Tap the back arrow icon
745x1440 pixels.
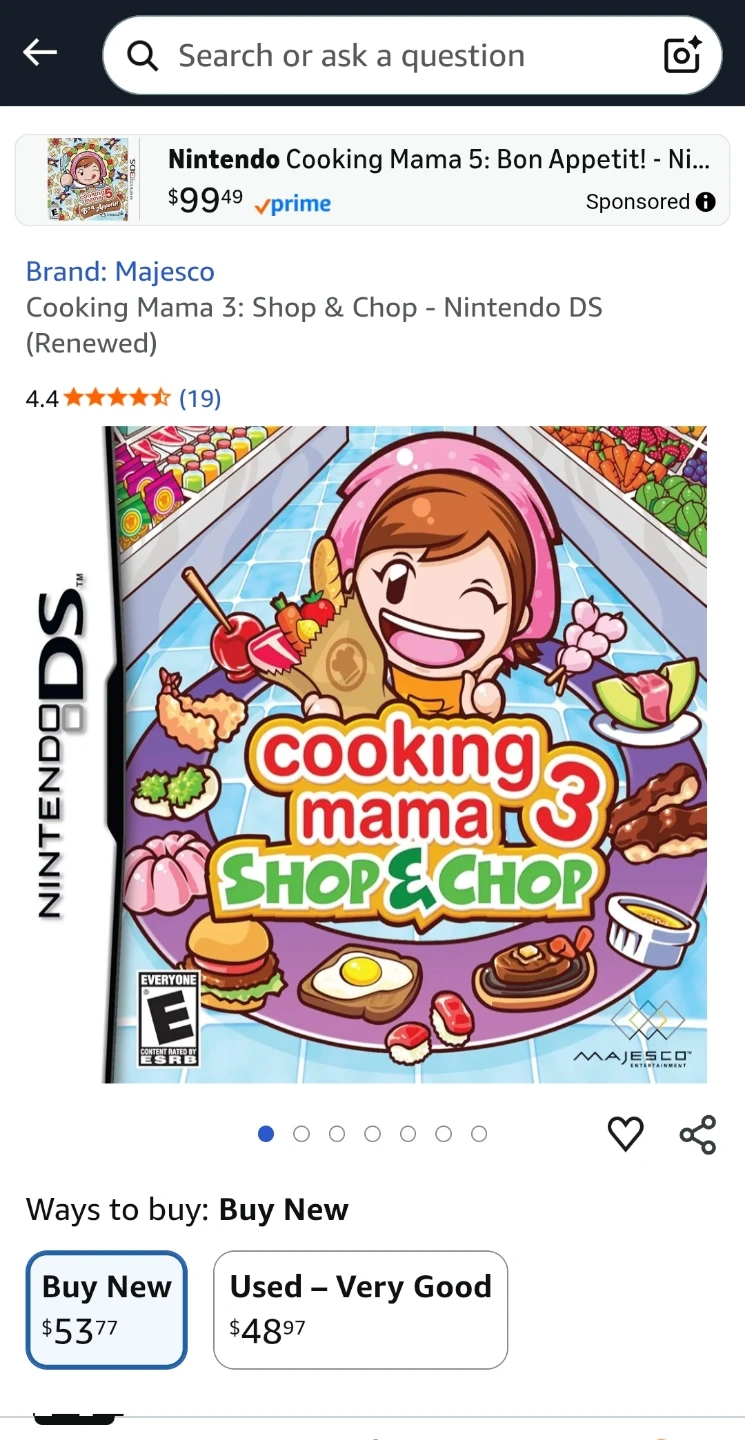point(40,53)
